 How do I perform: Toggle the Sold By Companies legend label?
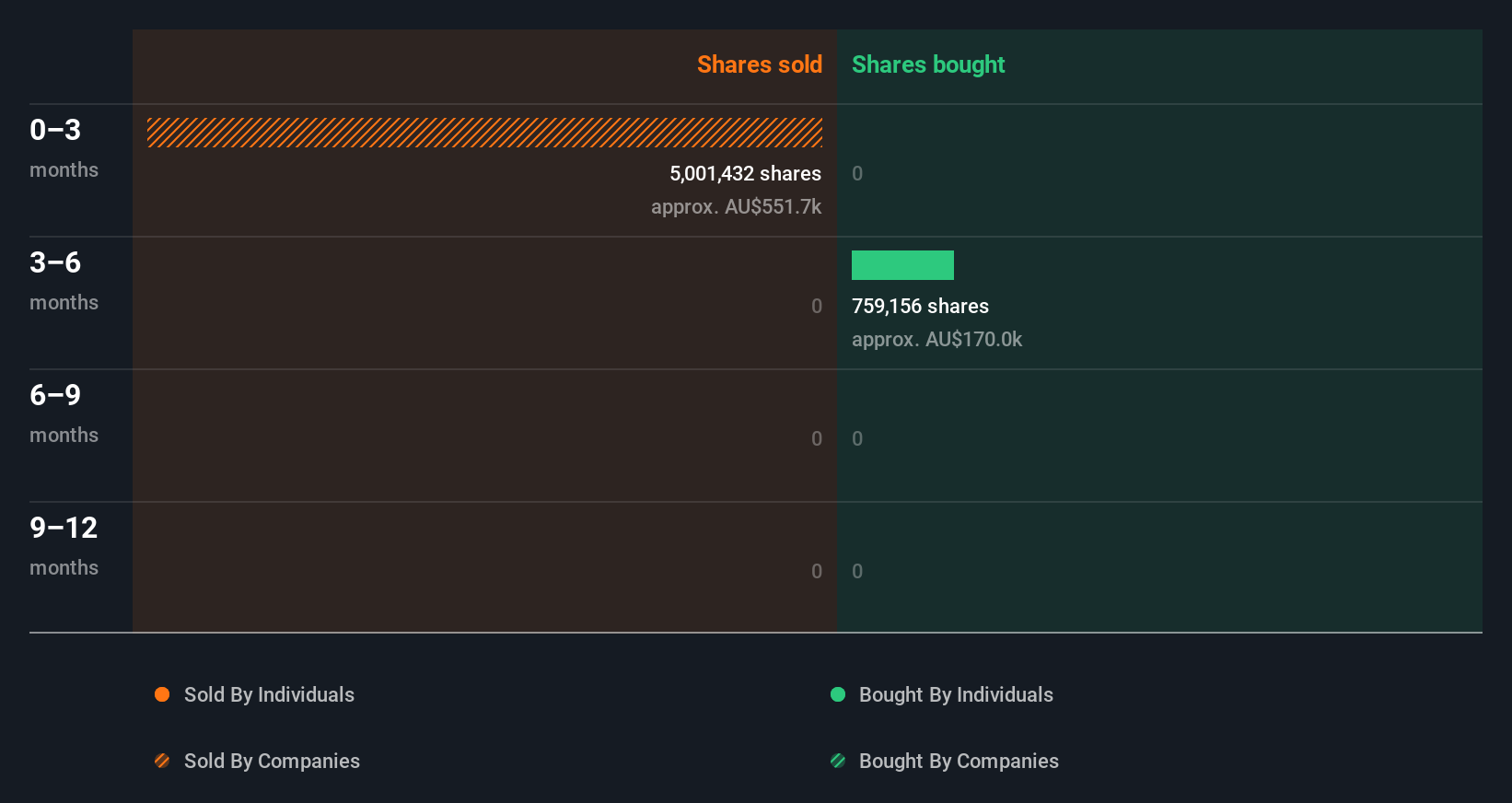tap(272, 761)
